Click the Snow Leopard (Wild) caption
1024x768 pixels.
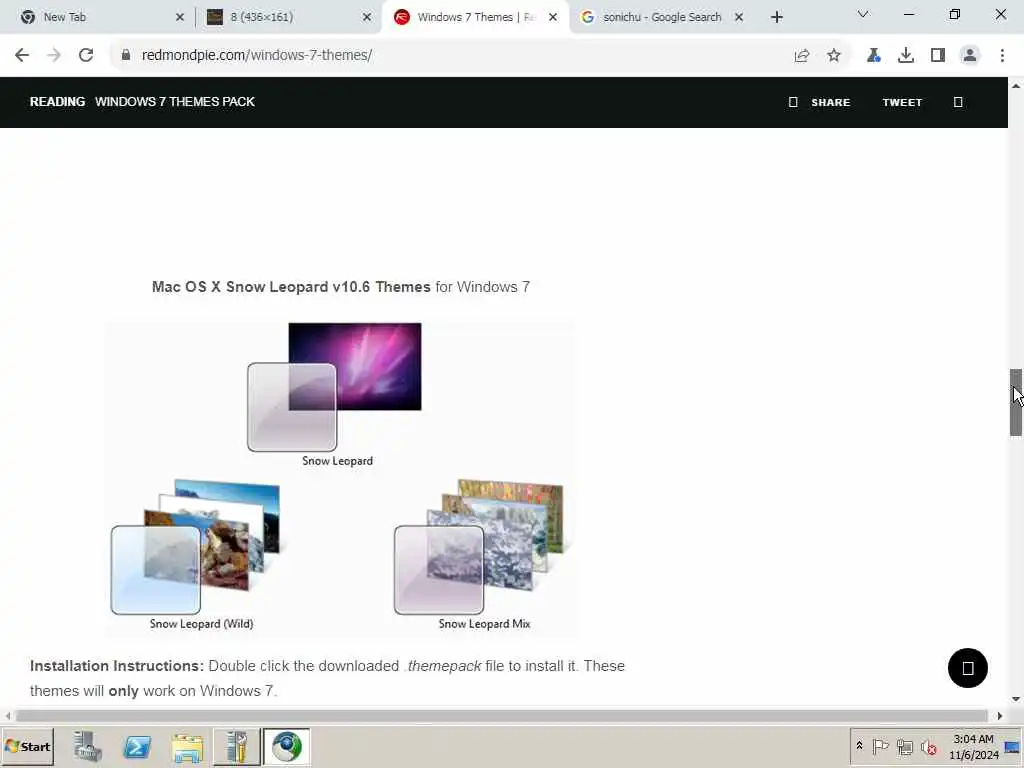pyautogui.click(x=201, y=624)
